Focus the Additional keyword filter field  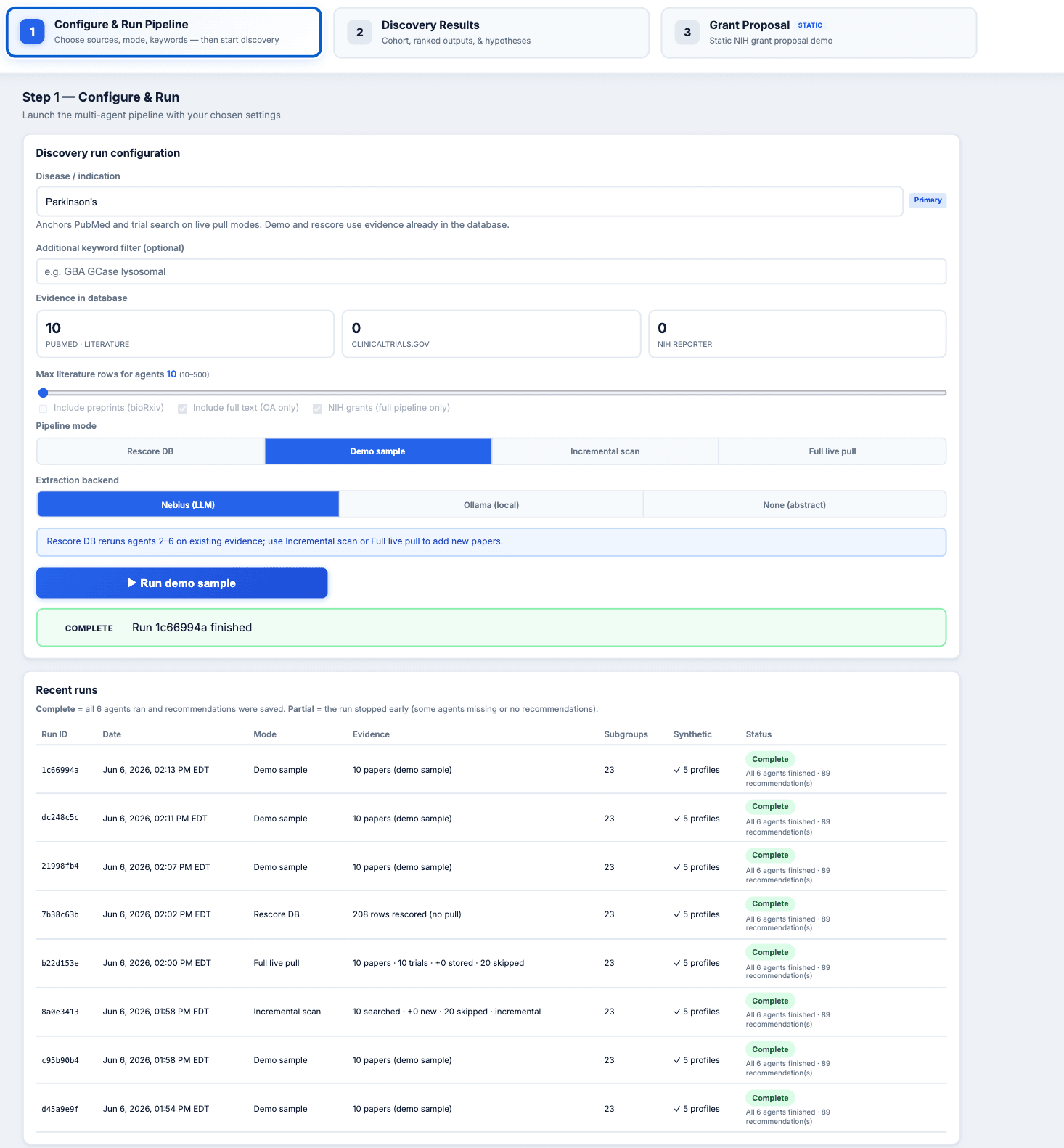(491, 271)
